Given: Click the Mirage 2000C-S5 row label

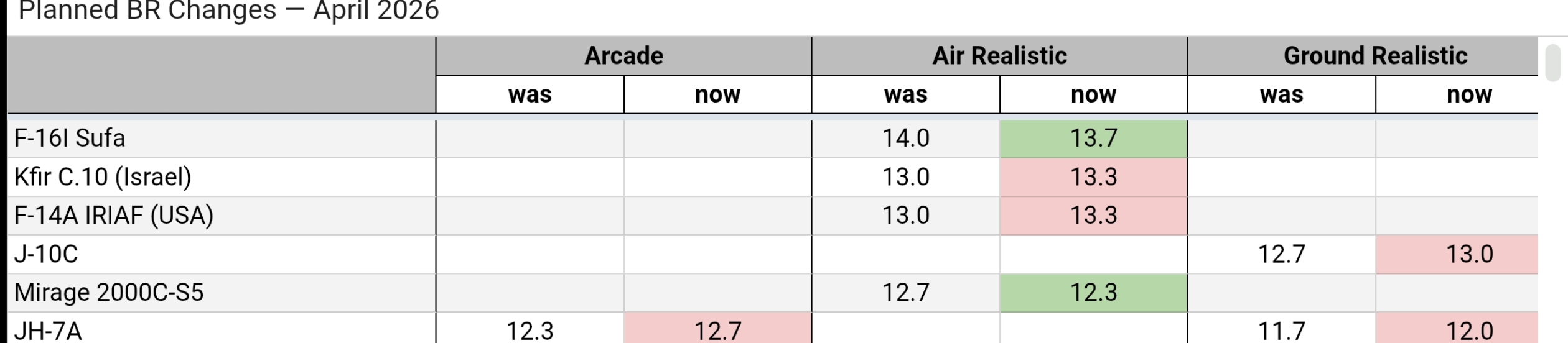Looking at the screenshot, I should tap(109, 293).
